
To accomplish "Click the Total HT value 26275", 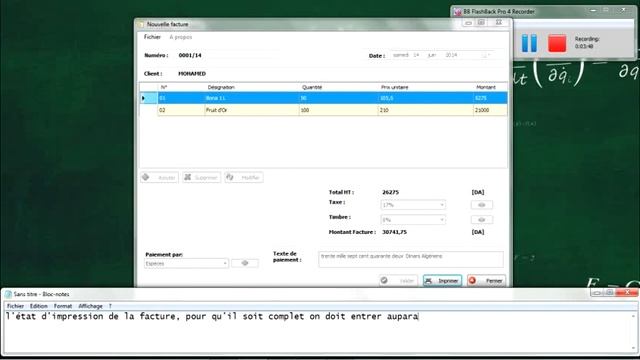I will pos(391,192).
